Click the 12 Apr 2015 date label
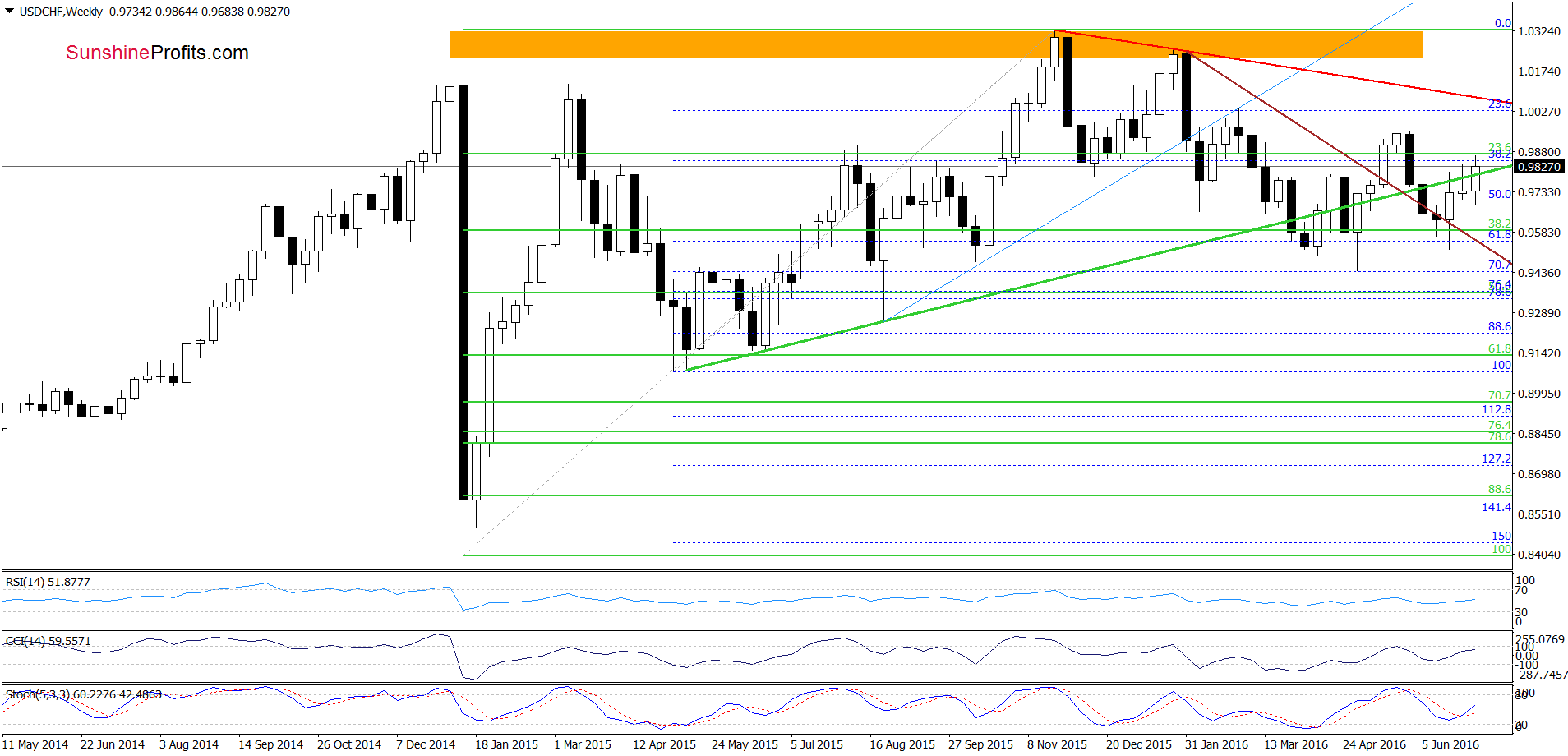Viewport: 1568px width, 756px height. click(x=664, y=744)
